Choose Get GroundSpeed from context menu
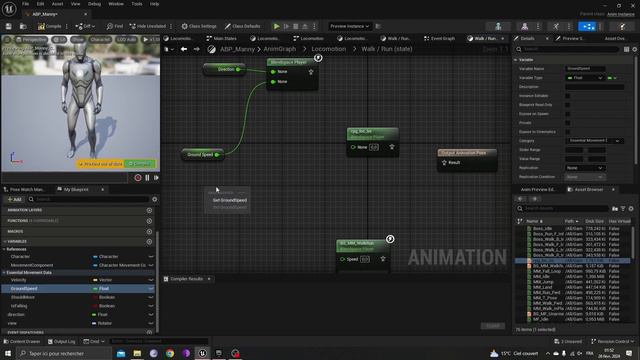640x360 pixels. 229,200
